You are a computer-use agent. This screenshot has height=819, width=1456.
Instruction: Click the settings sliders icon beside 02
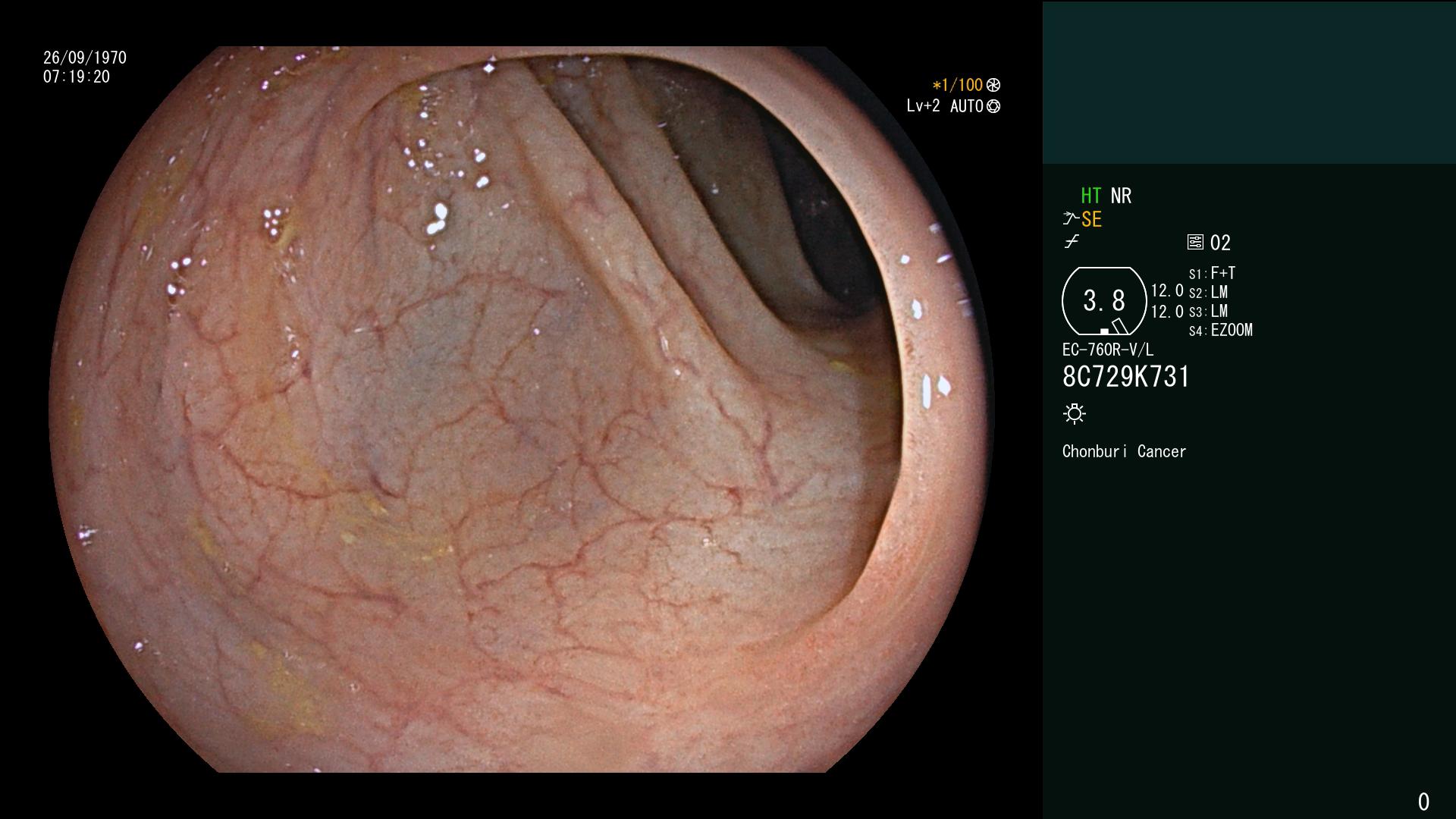coord(1195,243)
